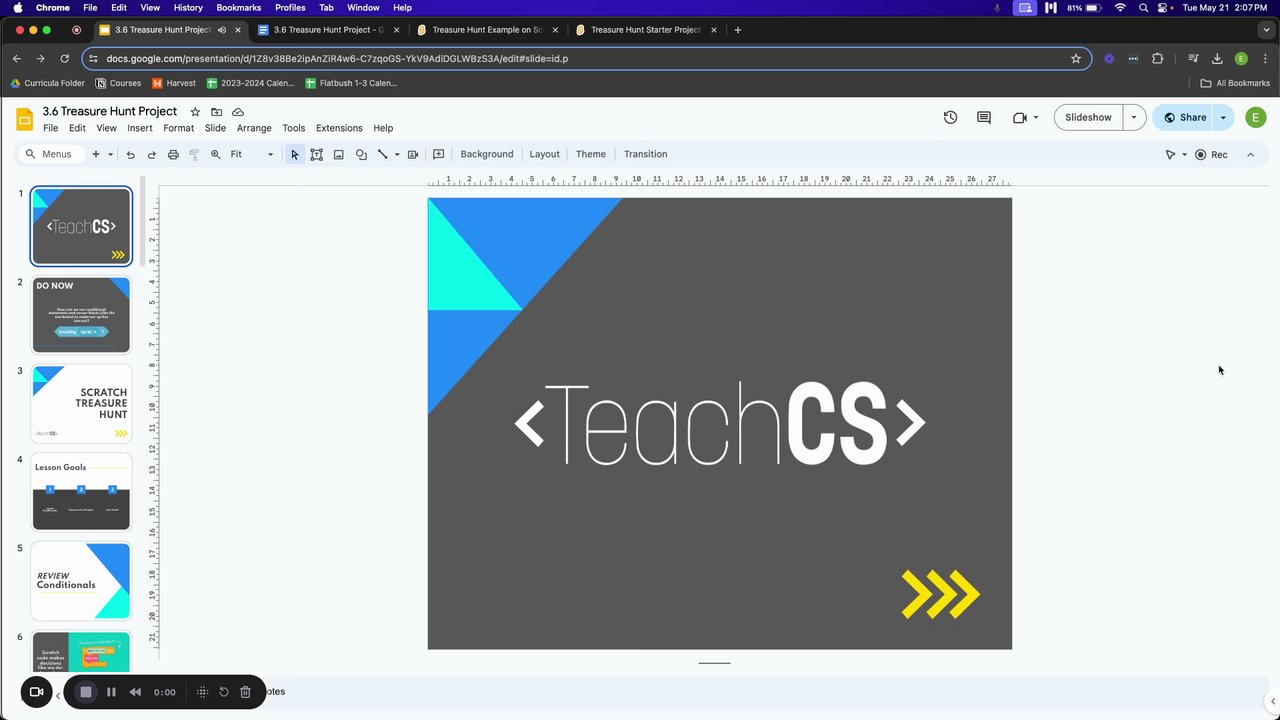The image size is (1280, 720).
Task: Expand the Meet camera dropdown arrow
Action: click(1035, 117)
